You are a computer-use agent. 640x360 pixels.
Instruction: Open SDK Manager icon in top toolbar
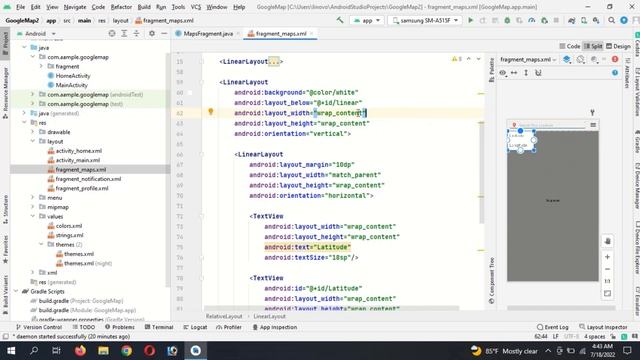click(x=596, y=20)
